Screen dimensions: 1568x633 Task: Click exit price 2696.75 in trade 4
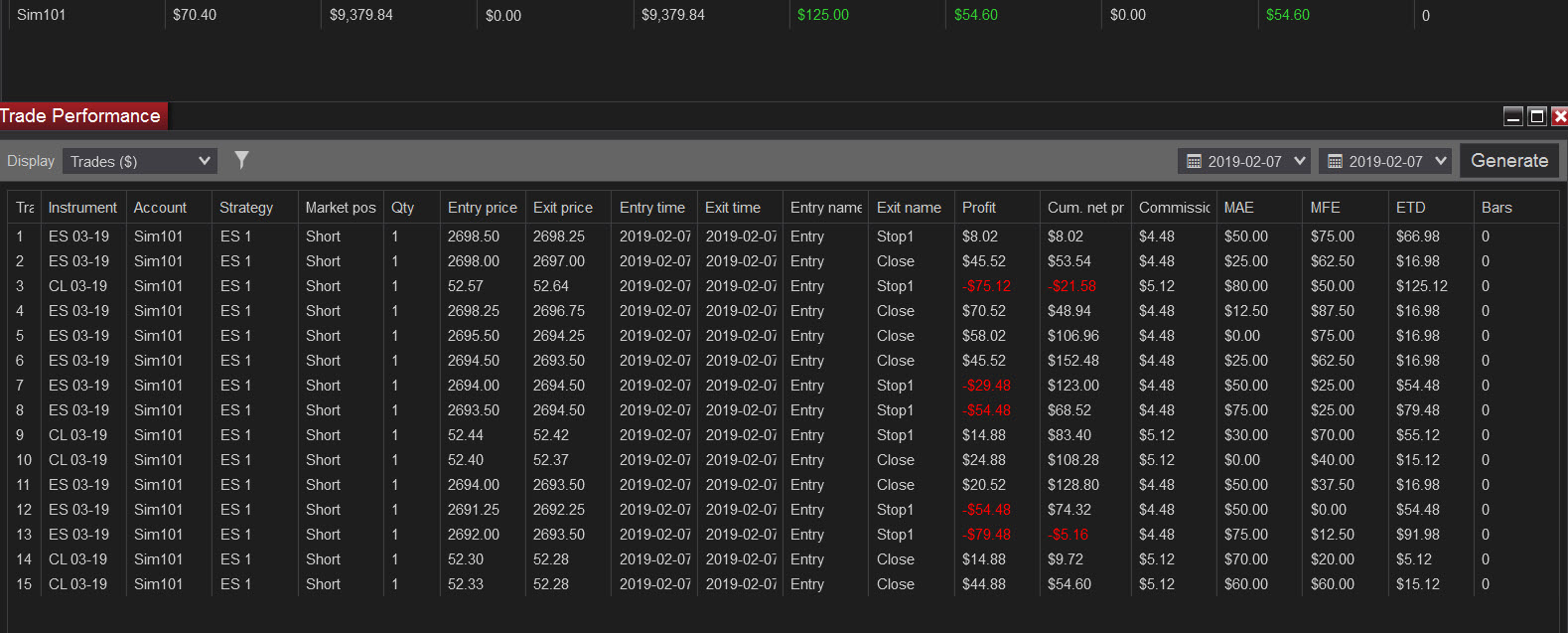click(559, 311)
